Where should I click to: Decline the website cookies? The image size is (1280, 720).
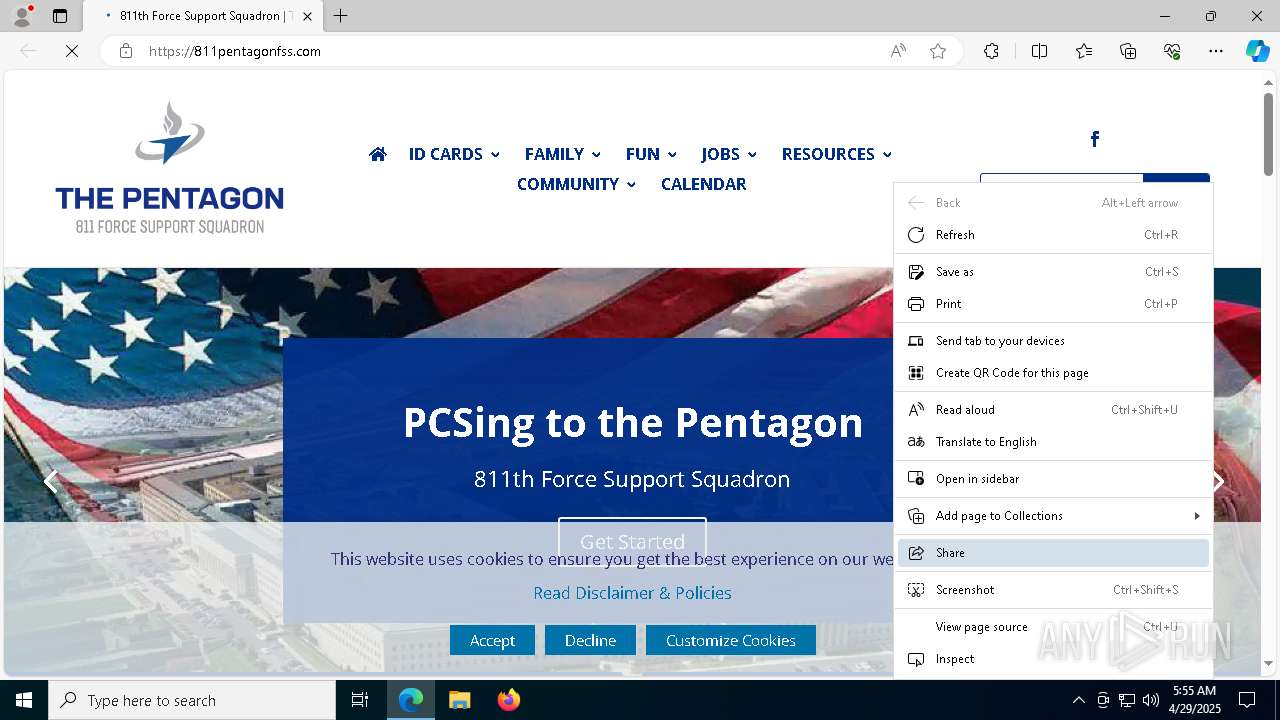point(590,640)
